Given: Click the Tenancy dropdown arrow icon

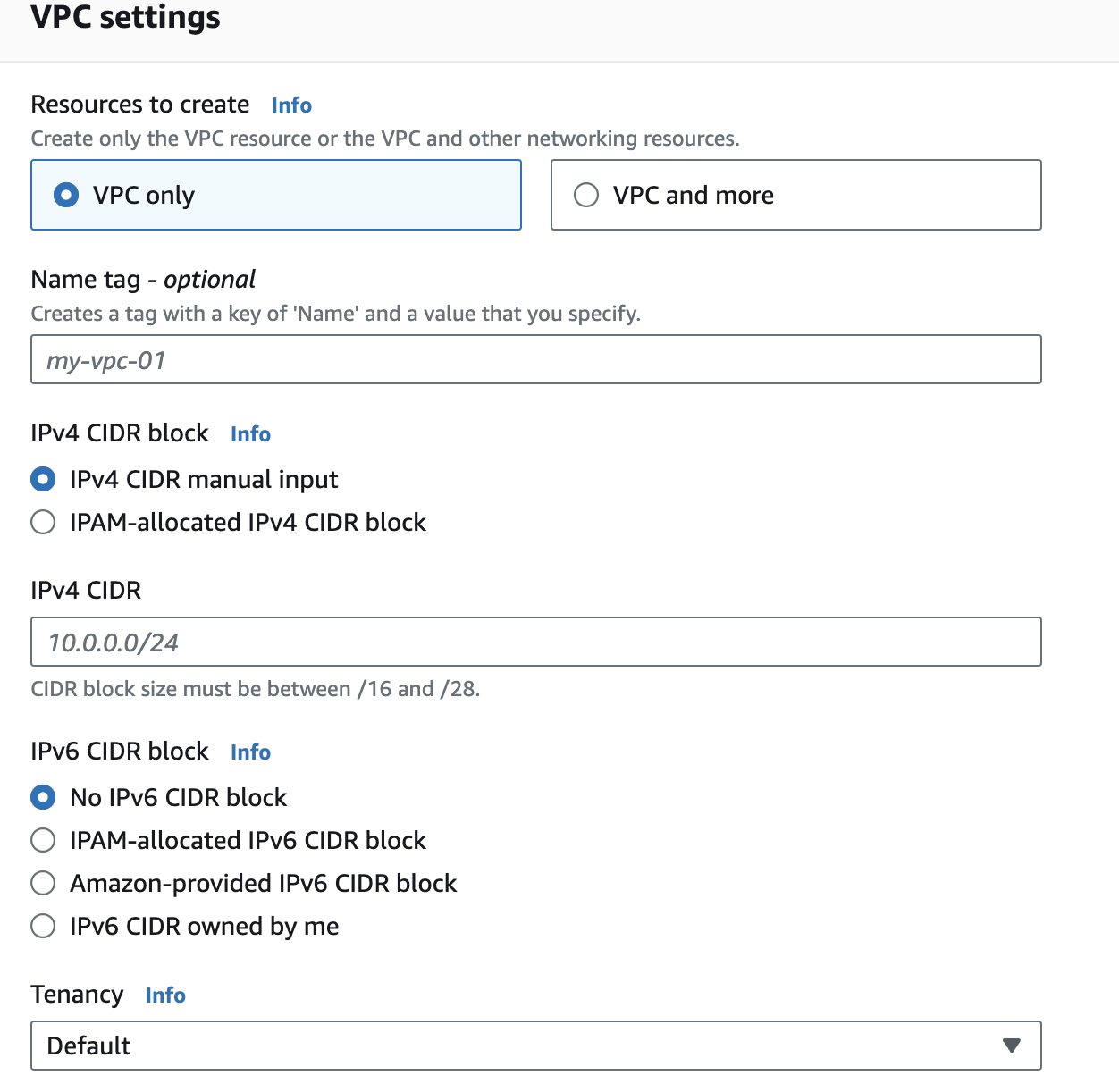Looking at the screenshot, I should coord(1011,1046).
